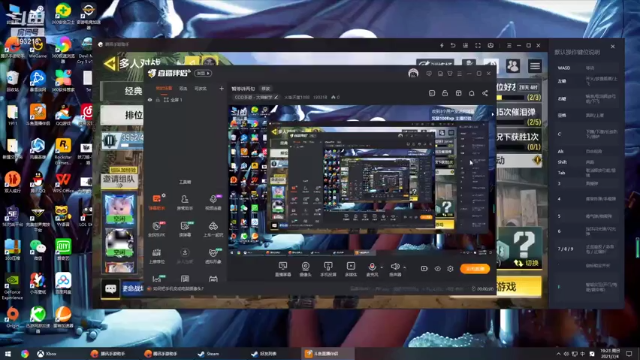Open the Xbox app from the taskbar
The height and width of the screenshot is (360, 640).
coord(47,353)
